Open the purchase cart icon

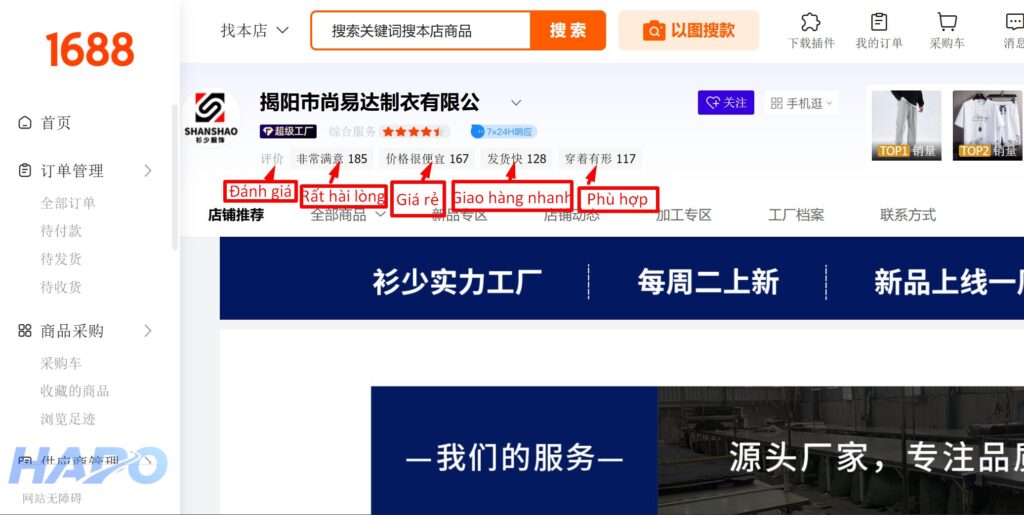pos(946,23)
